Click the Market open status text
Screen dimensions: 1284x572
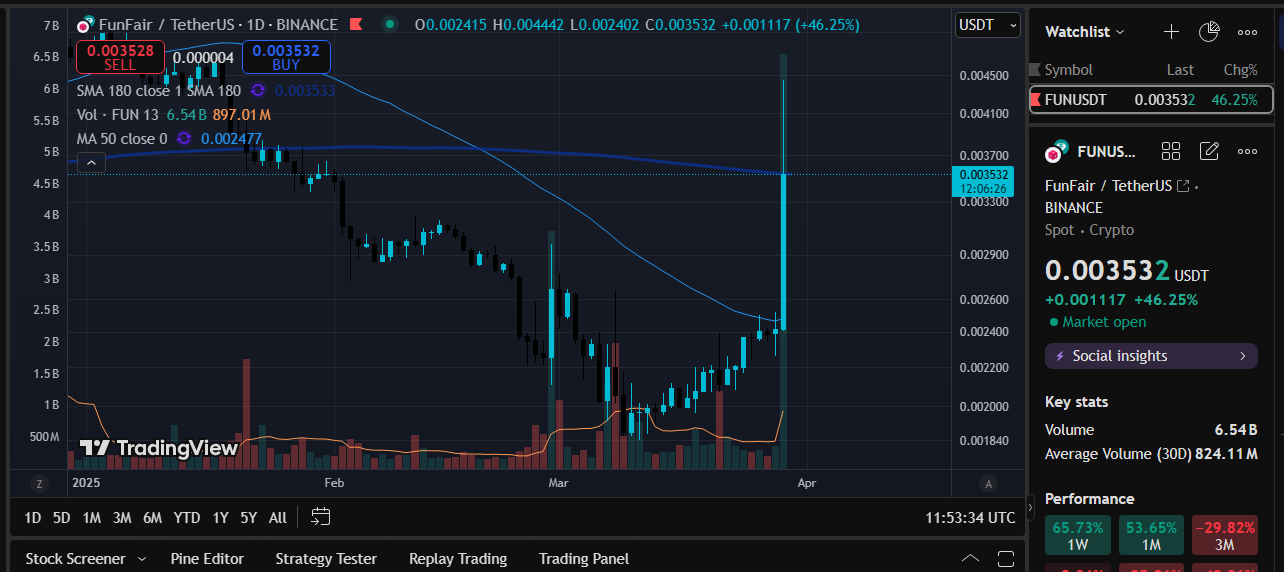tap(1104, 322)
